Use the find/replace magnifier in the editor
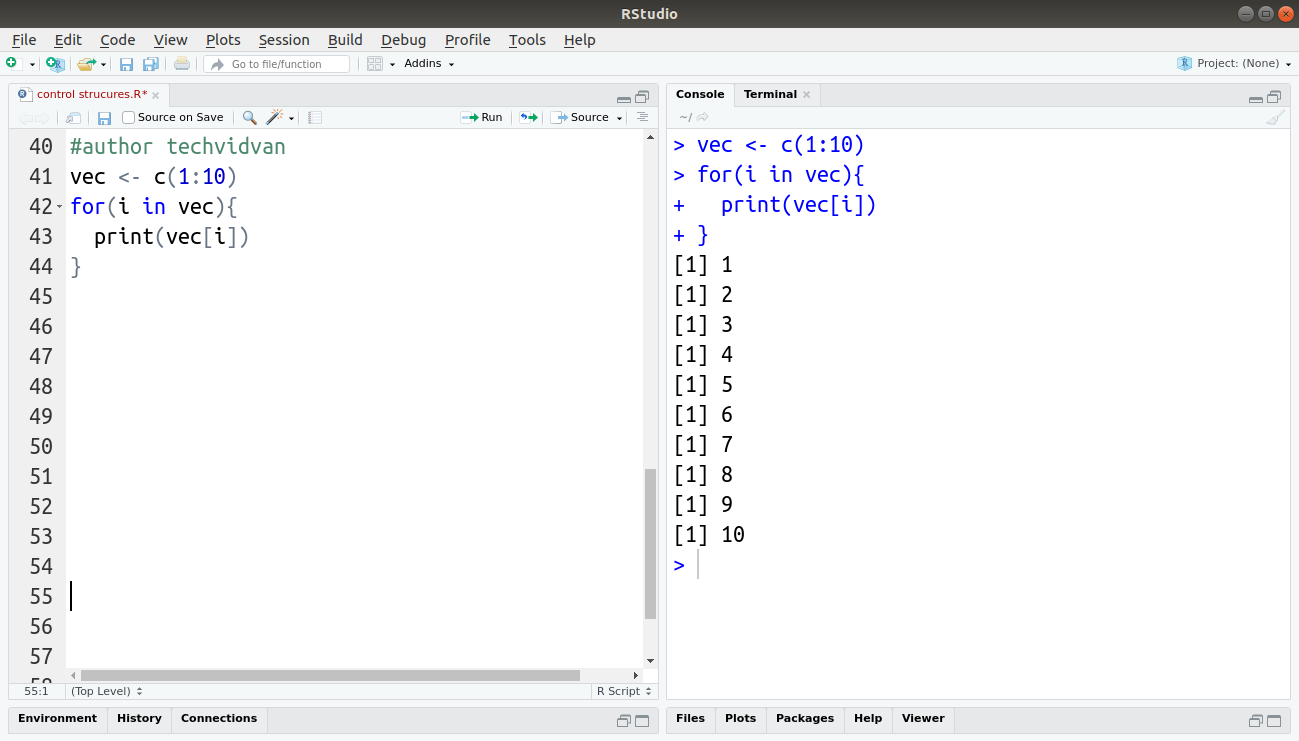This screenshot has width=1299, height=741. [x=249, y=117]
